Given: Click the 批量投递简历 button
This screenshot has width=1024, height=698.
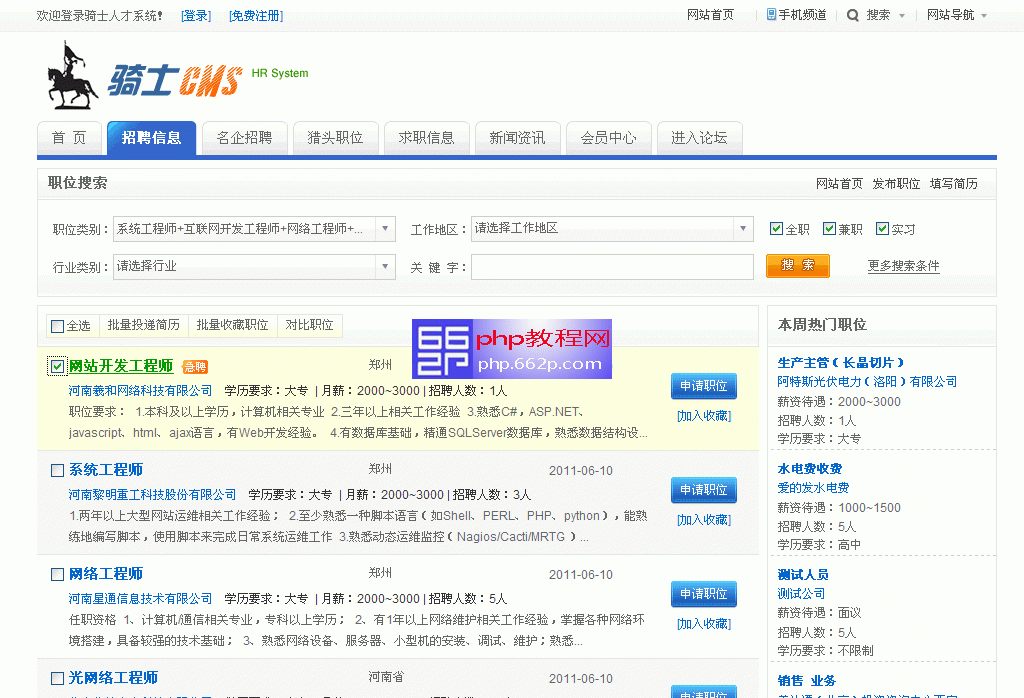Looking at the screenshot, I should pyautogui.click(x=144, y=325).
